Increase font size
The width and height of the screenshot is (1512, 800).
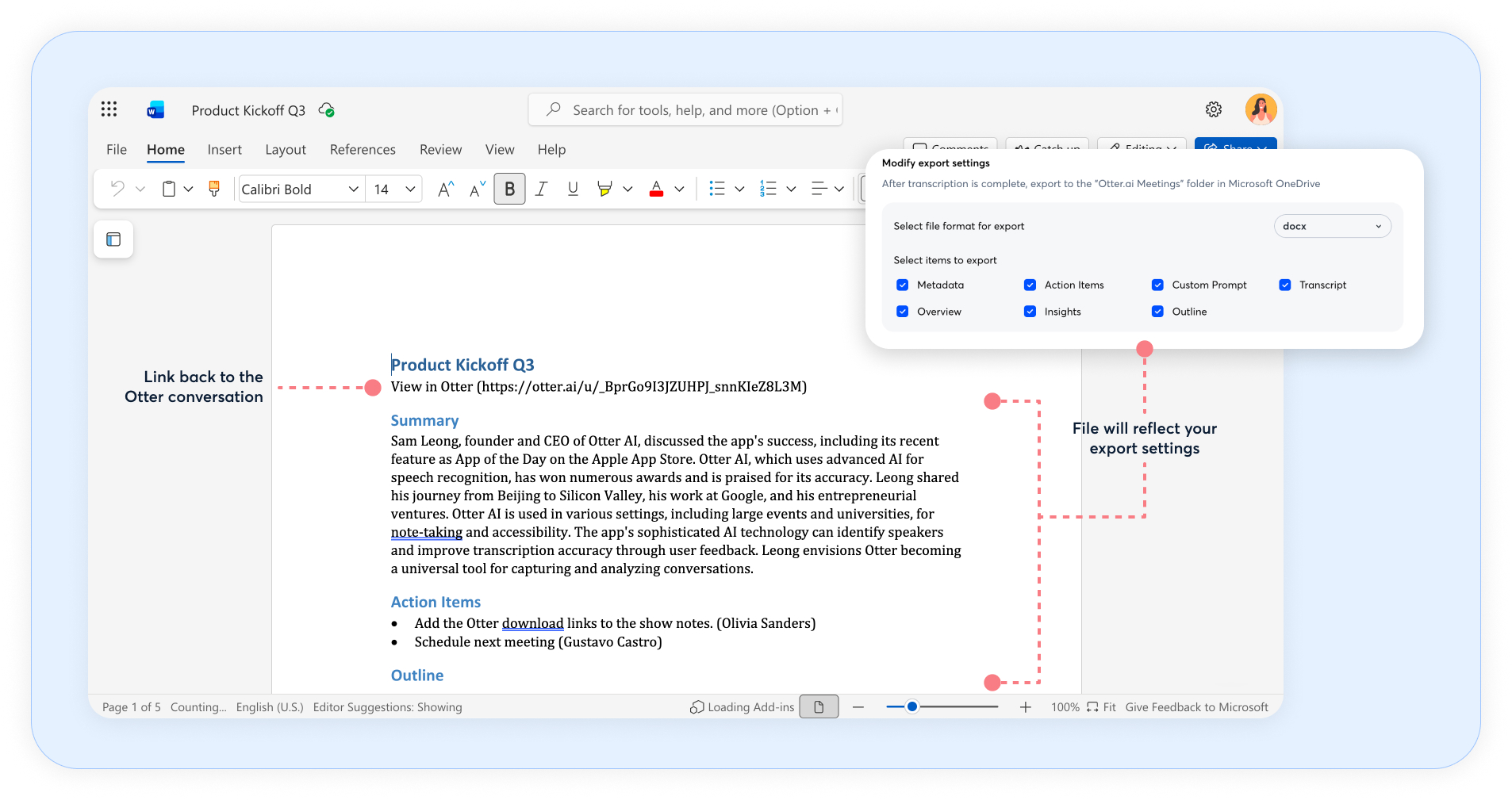click(x=446, y=189)
